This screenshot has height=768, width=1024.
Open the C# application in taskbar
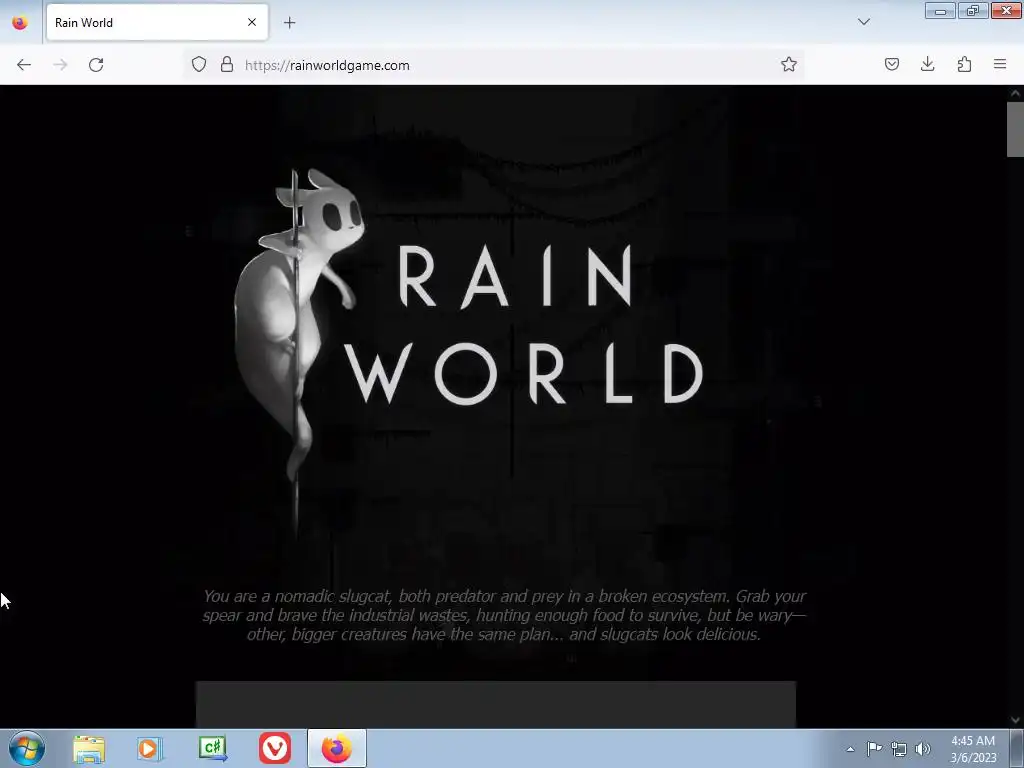click(x=212, y=748)
